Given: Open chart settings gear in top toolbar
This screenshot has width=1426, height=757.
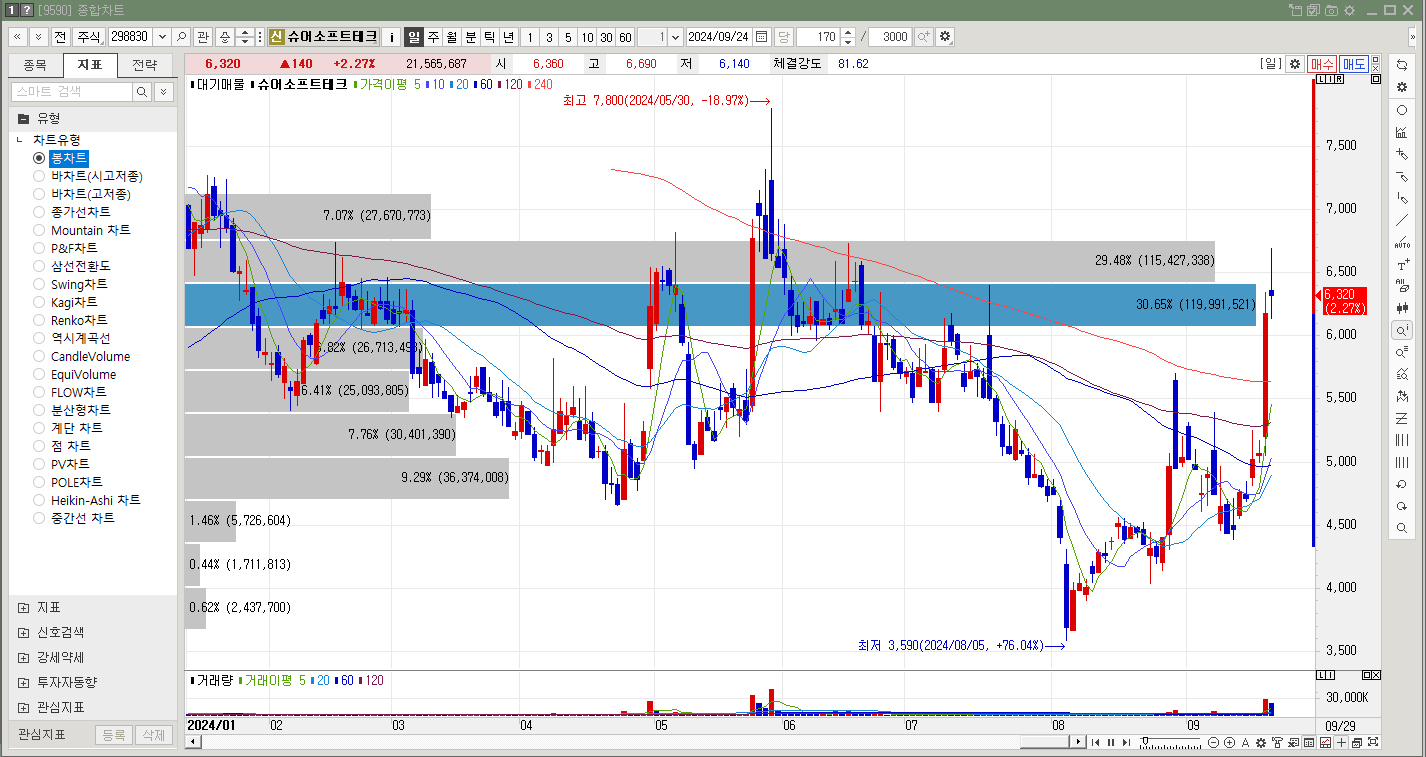Looking at the screenshot, I should tap(945, 37).
